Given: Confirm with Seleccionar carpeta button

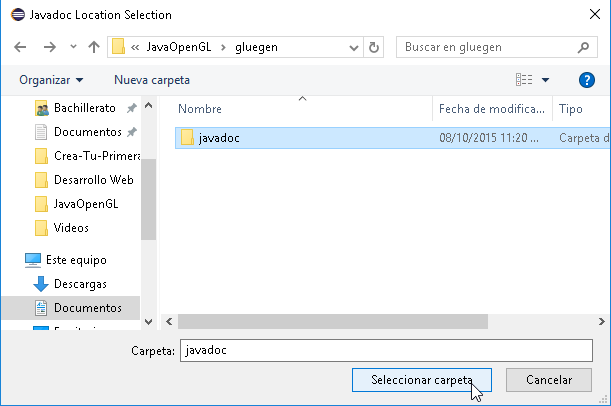Looking at the screenshot, I should point(422,380).
